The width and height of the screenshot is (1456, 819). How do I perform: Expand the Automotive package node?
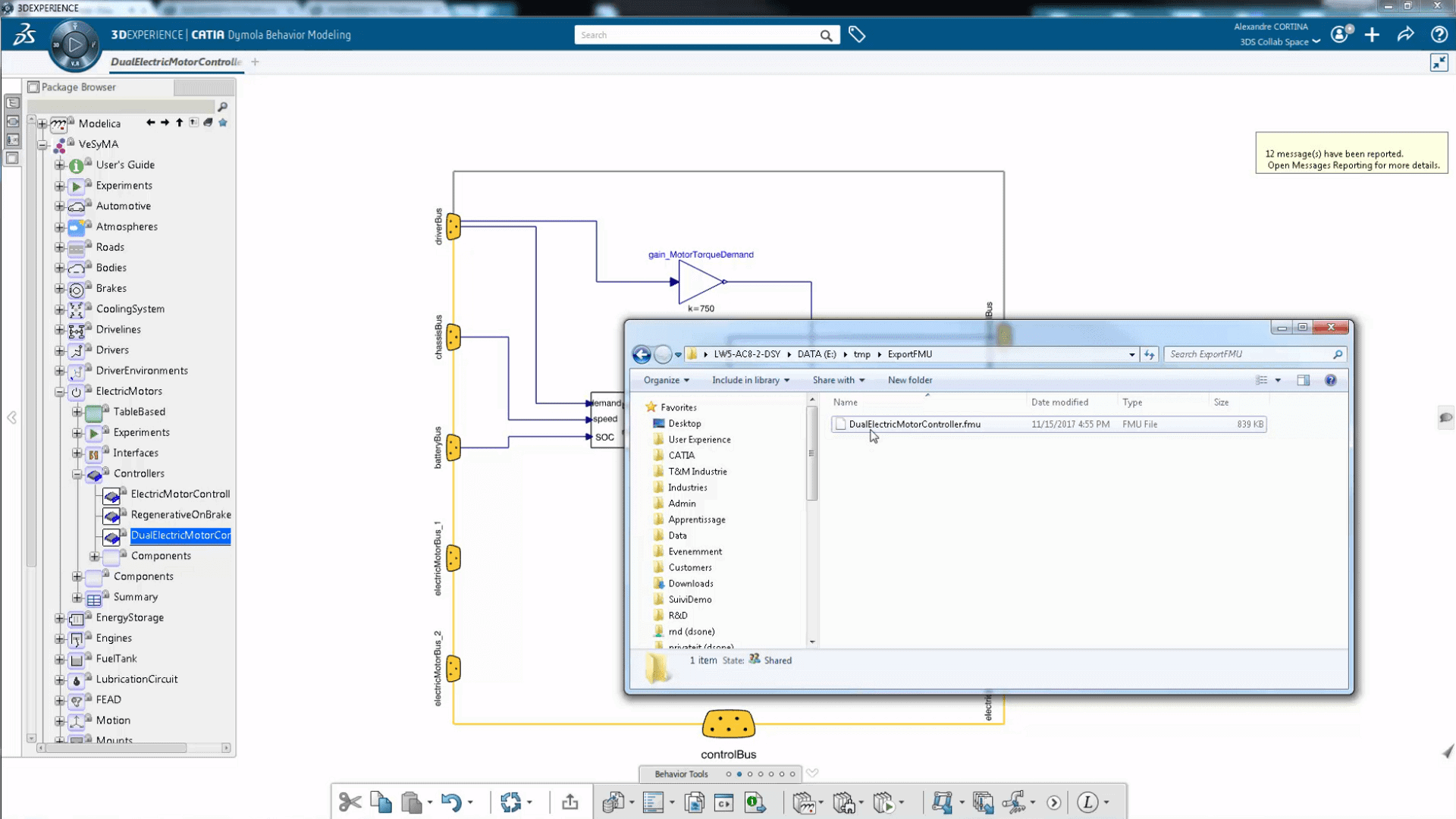point(60,206)
